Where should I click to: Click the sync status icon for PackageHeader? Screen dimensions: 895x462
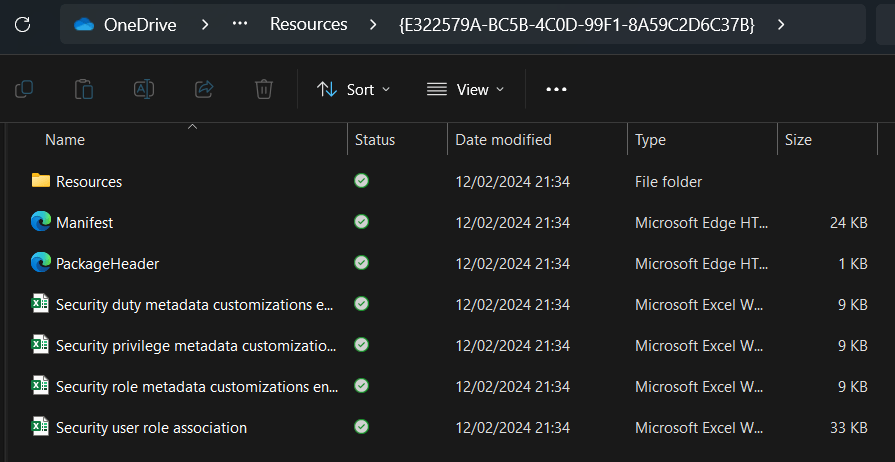[362, 263]
